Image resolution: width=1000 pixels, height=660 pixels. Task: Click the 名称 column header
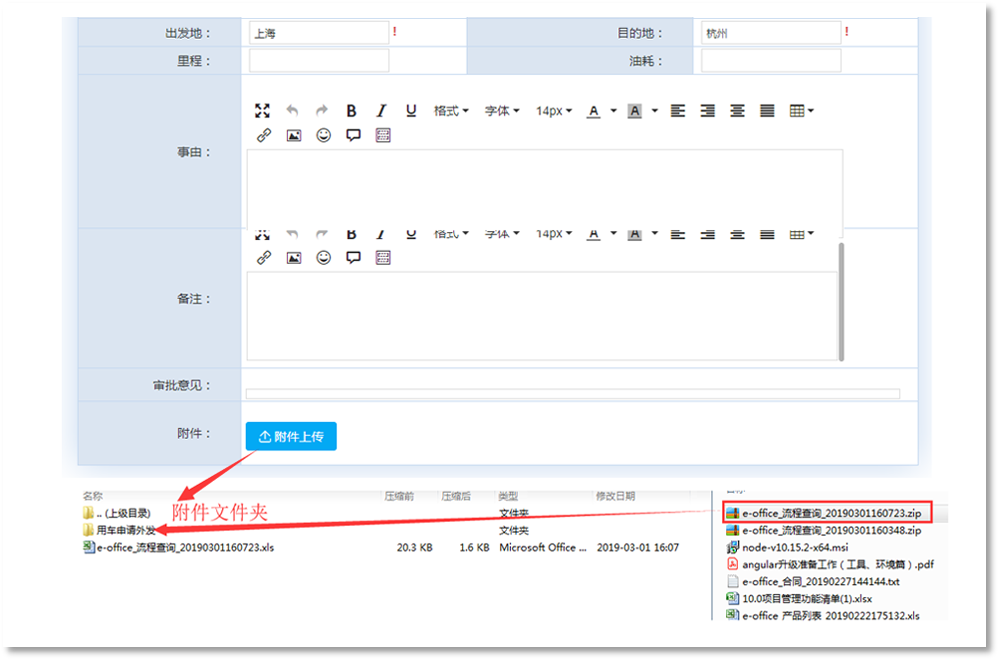click(92, 496)
